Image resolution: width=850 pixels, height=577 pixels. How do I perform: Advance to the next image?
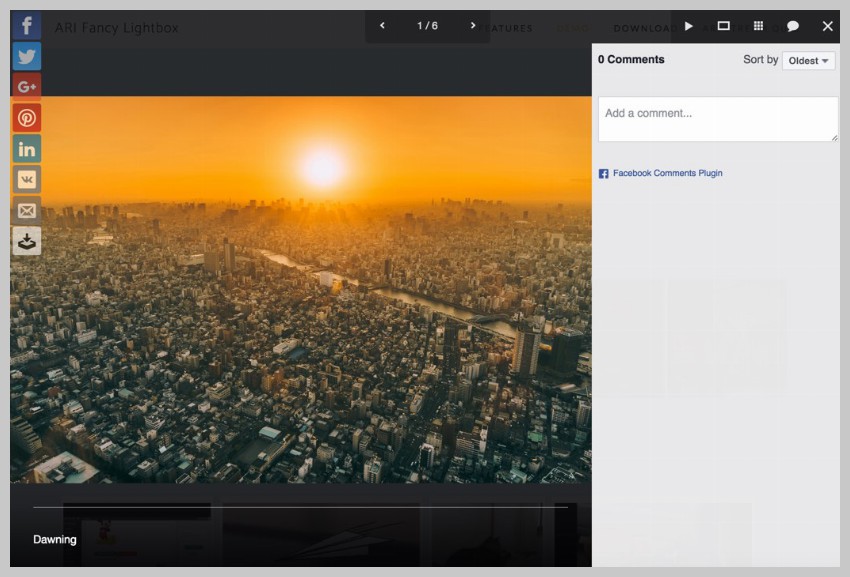click(473, 26)
